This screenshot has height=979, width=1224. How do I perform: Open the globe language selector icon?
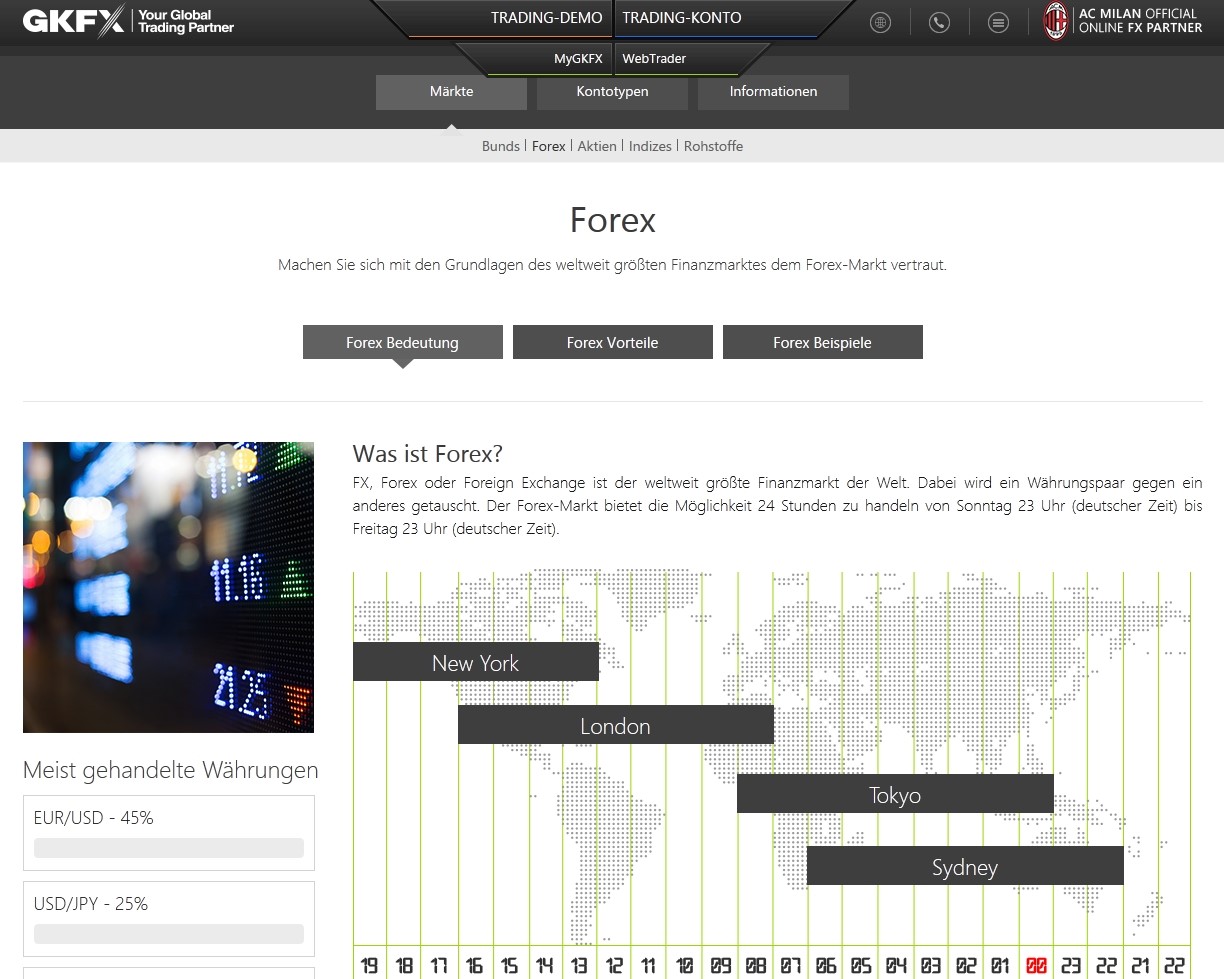(x=880, y=22)
